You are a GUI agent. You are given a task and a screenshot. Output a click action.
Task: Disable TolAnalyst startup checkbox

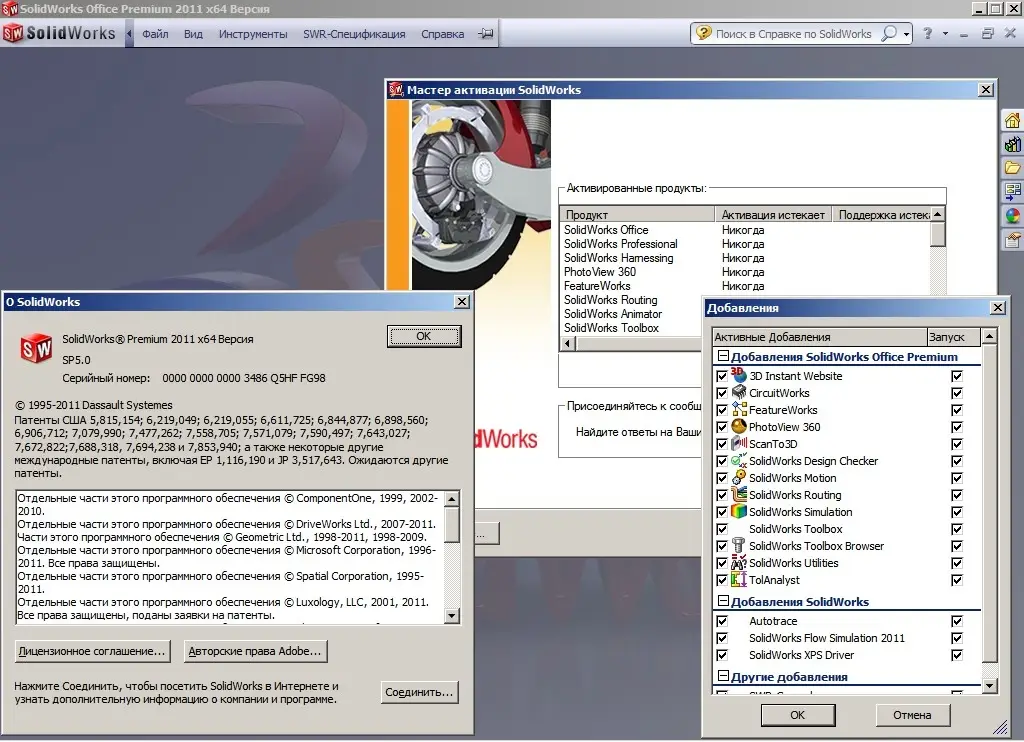click(x=957, y=580)
